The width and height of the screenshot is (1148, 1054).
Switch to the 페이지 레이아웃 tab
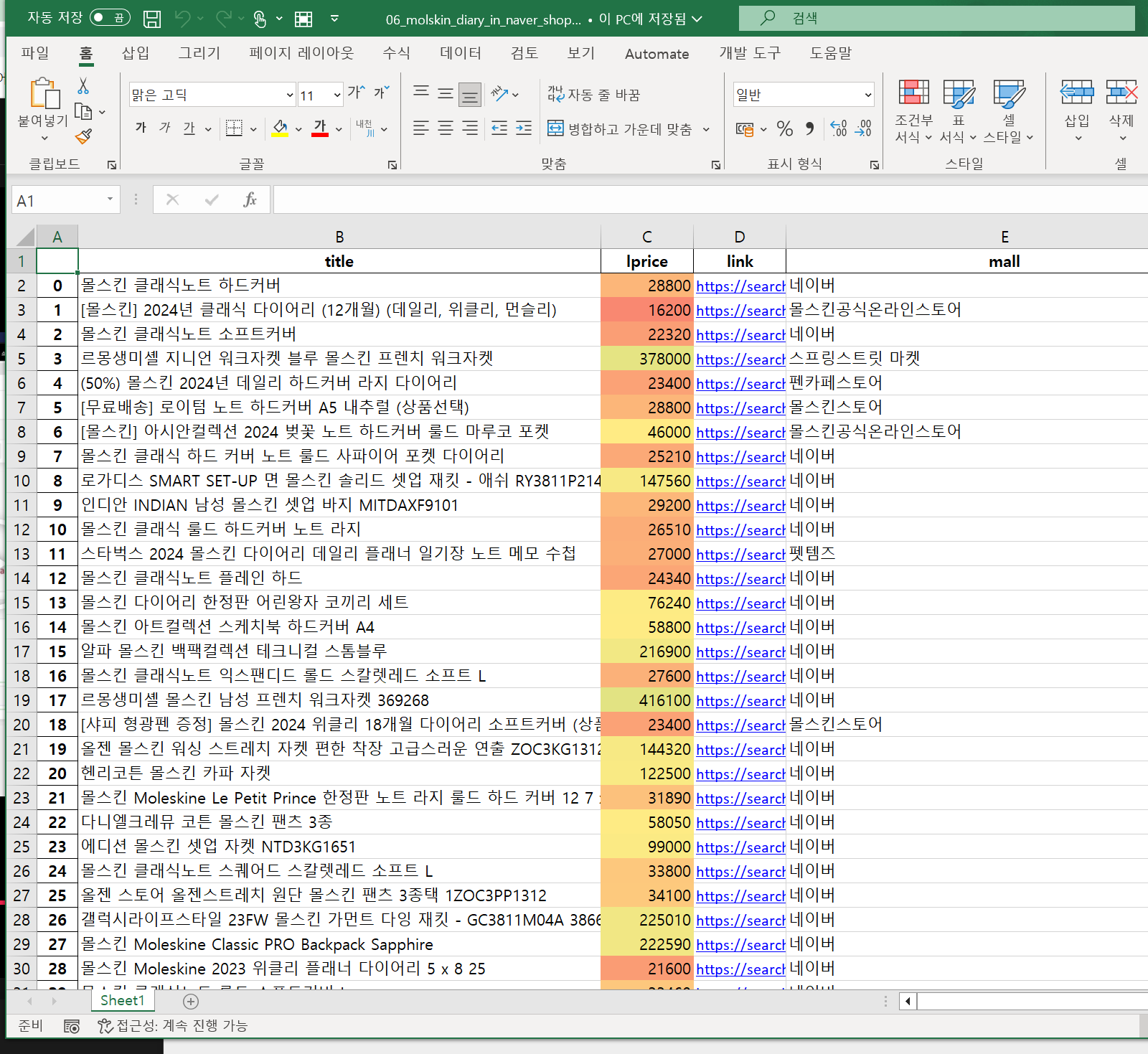[x=301, y=53]
